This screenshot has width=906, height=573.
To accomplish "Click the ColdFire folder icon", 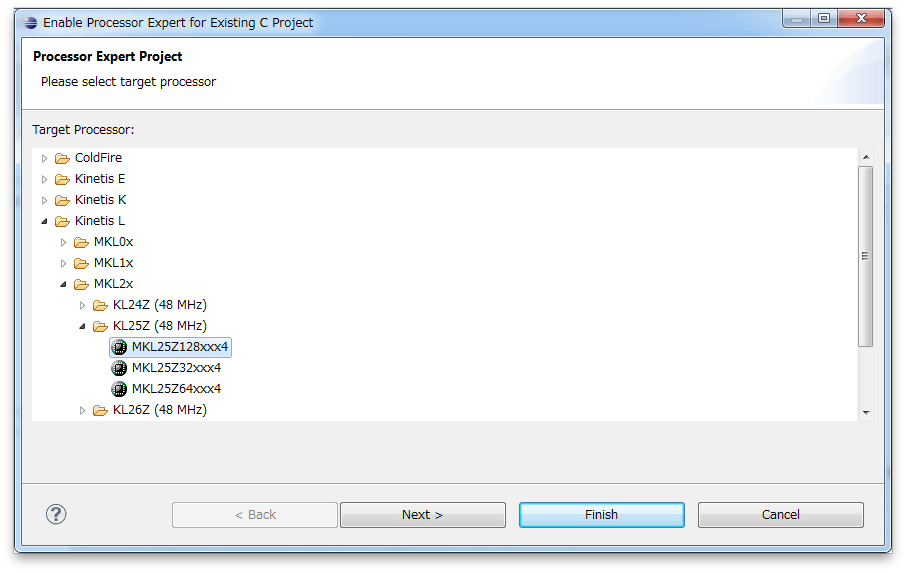I will click(62, 158).
